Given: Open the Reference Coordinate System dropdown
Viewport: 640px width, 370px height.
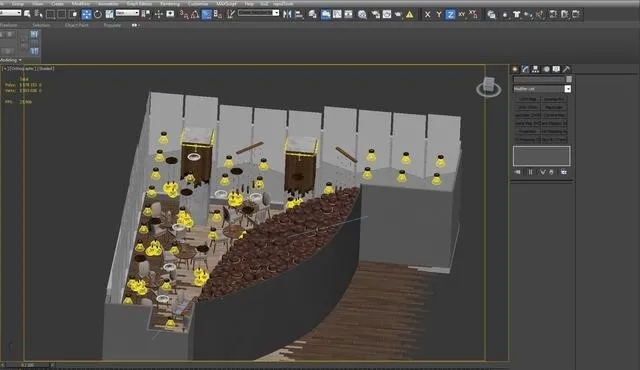Looking at the screenshot, I should click(x=127, y=13).
